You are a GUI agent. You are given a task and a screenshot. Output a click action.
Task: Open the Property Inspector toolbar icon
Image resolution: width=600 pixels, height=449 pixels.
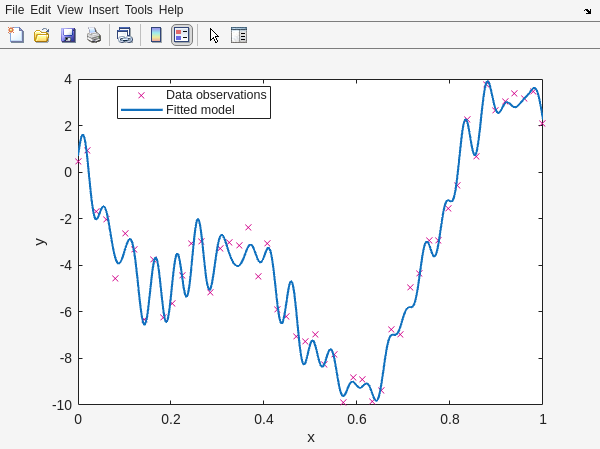coord(239,35)
